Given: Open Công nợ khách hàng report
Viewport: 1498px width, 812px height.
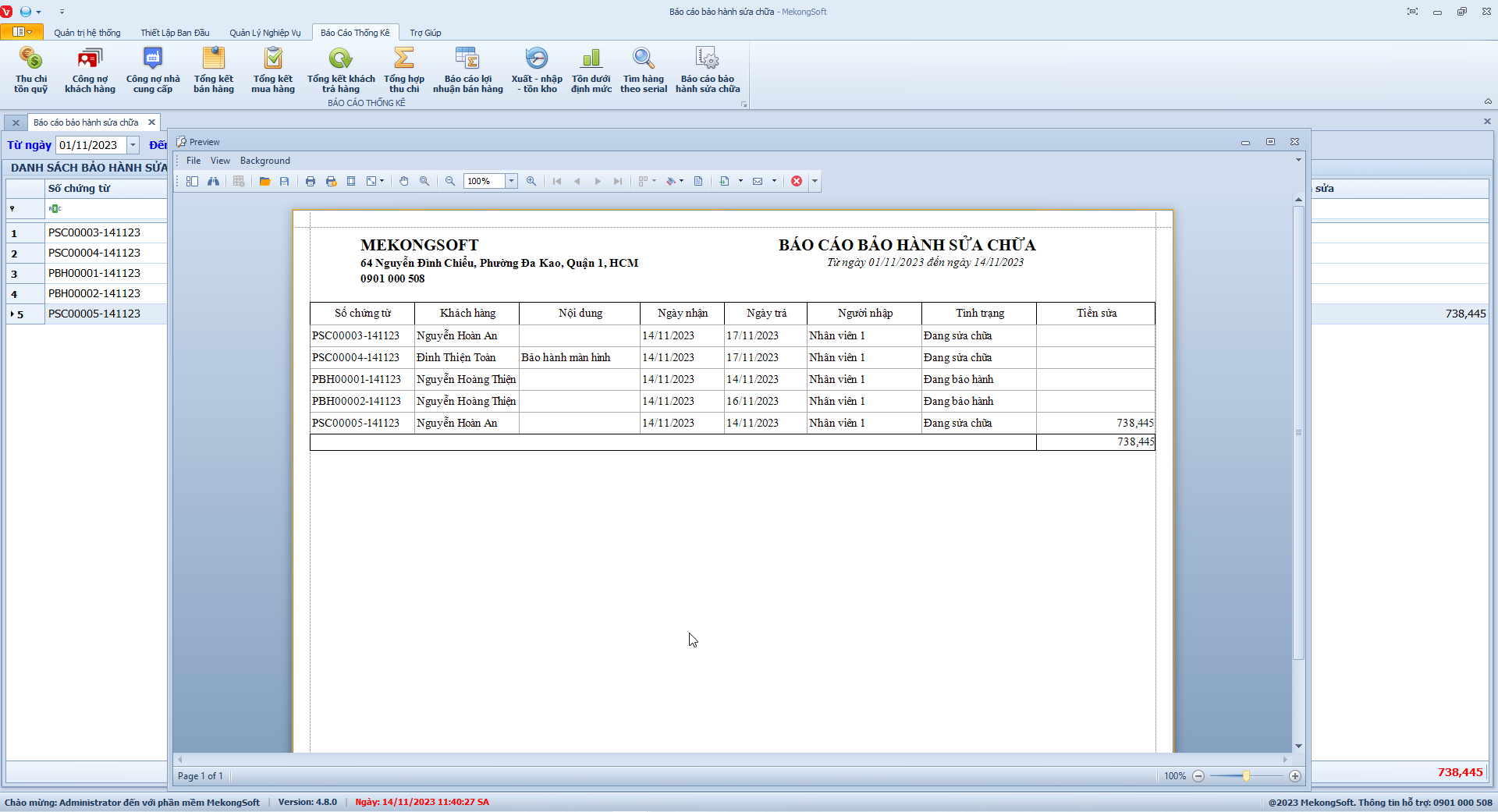Looking at the screenshot, I should pos(90,70).
